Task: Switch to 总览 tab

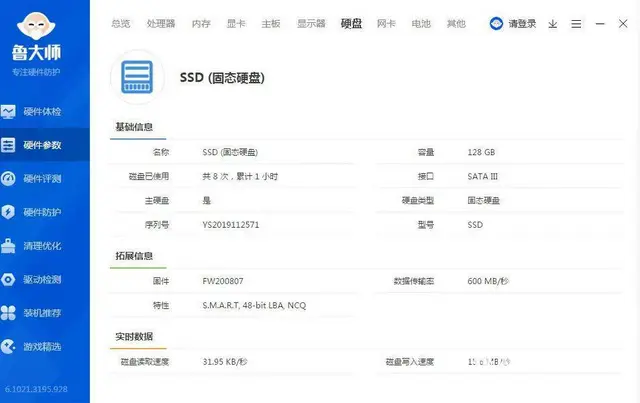Action: pos(121,24)
